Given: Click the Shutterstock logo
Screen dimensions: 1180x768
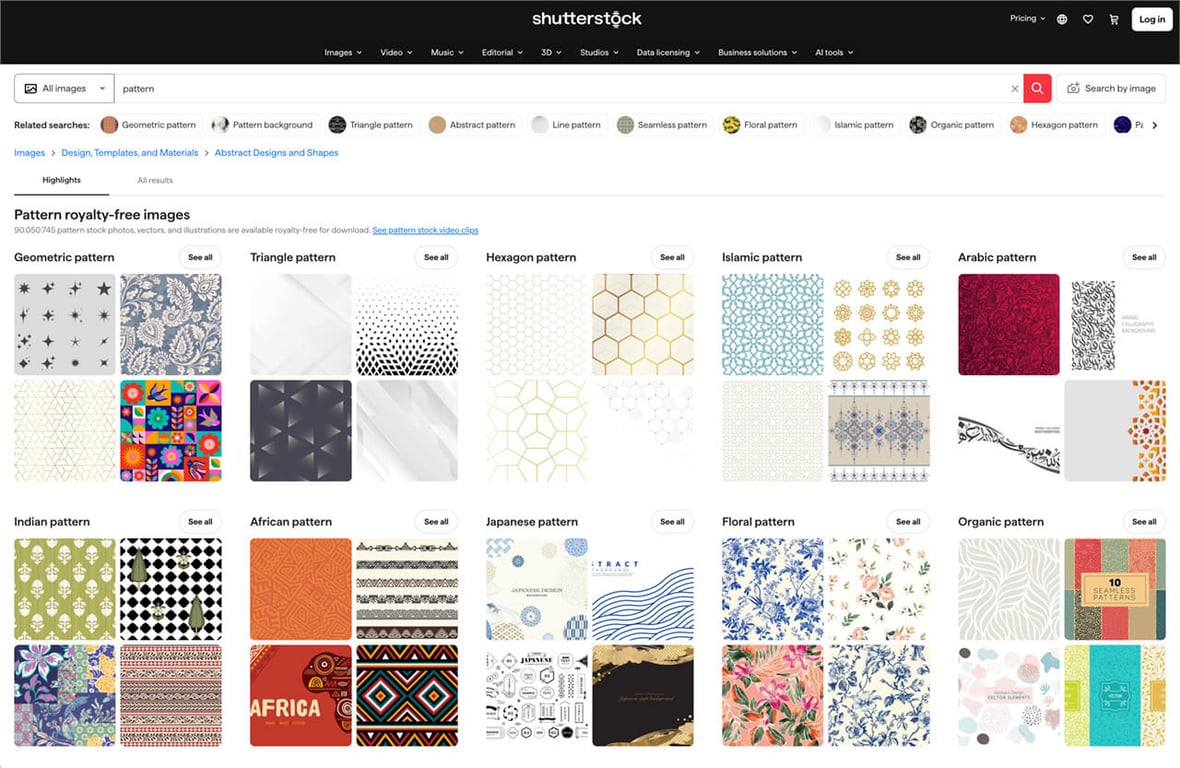Looking at the screenshot, I should pyautogui.click(x=586, y=18).
